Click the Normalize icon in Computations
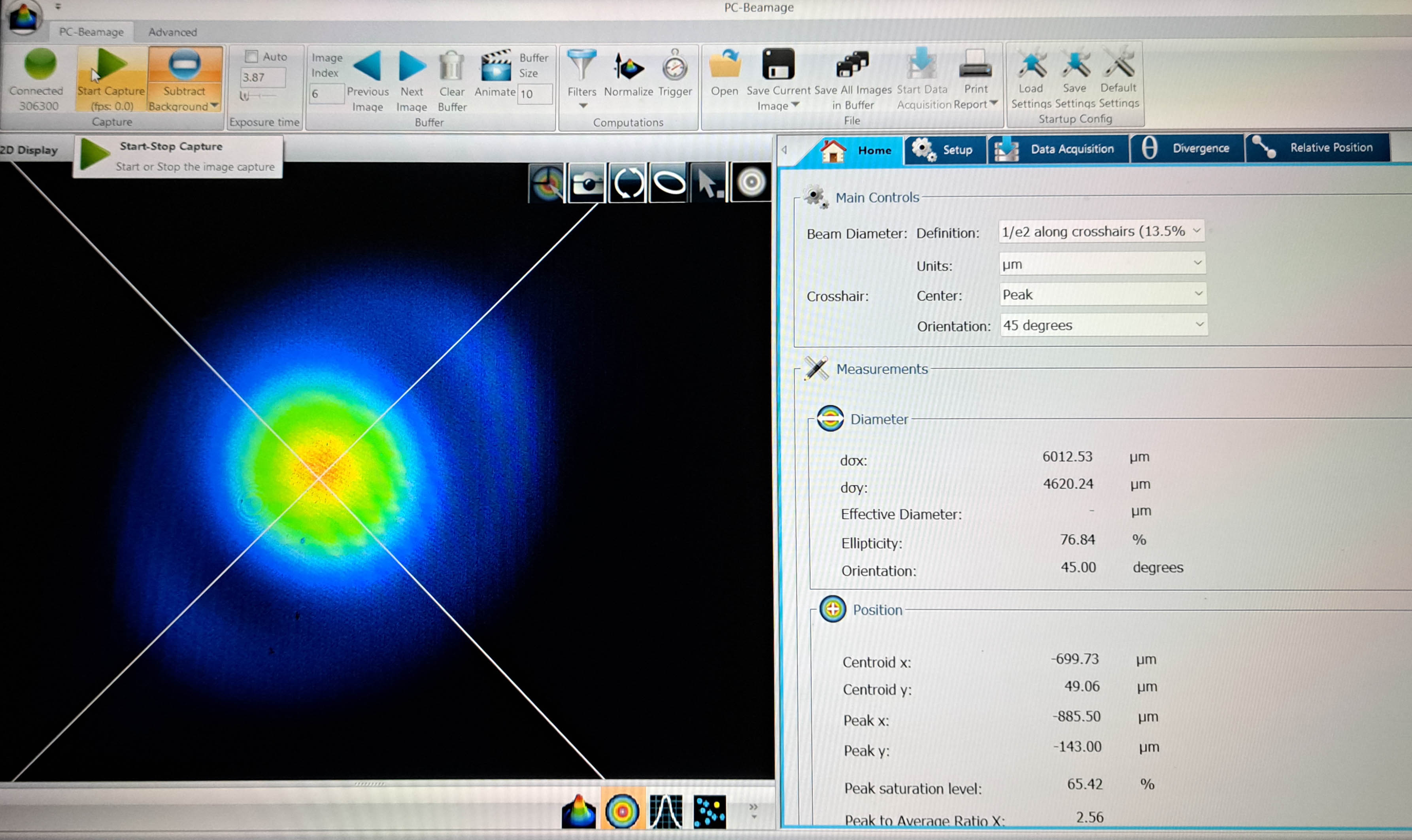 (628, 67)
